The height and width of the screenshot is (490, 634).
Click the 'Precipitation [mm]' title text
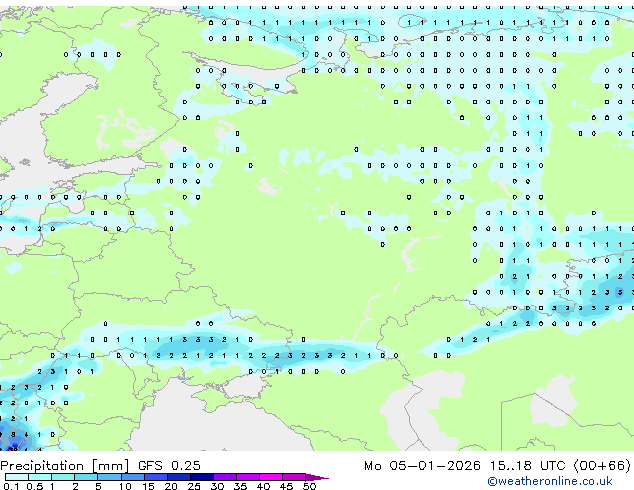(x=64, y=466)
